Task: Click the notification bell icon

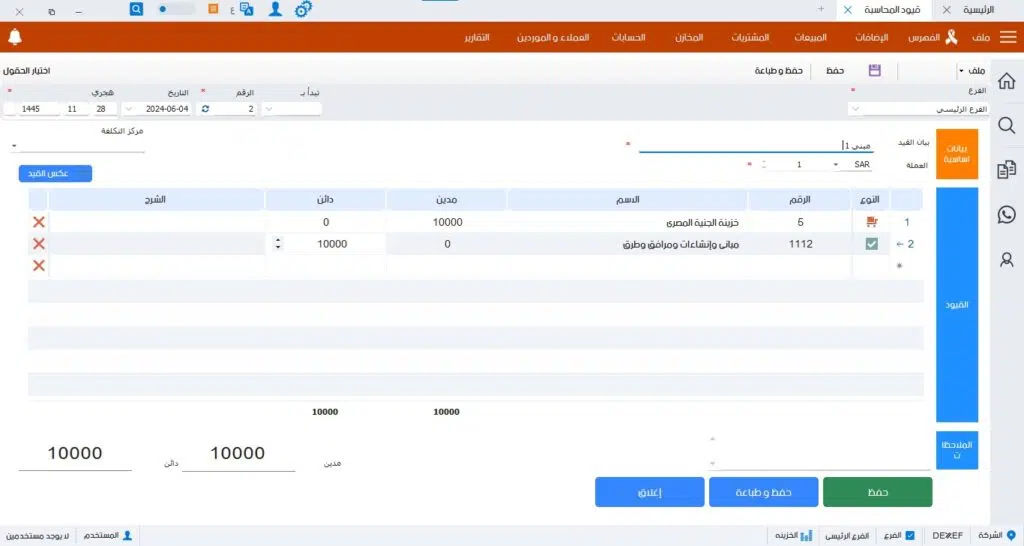Action: tap(14, 37)
